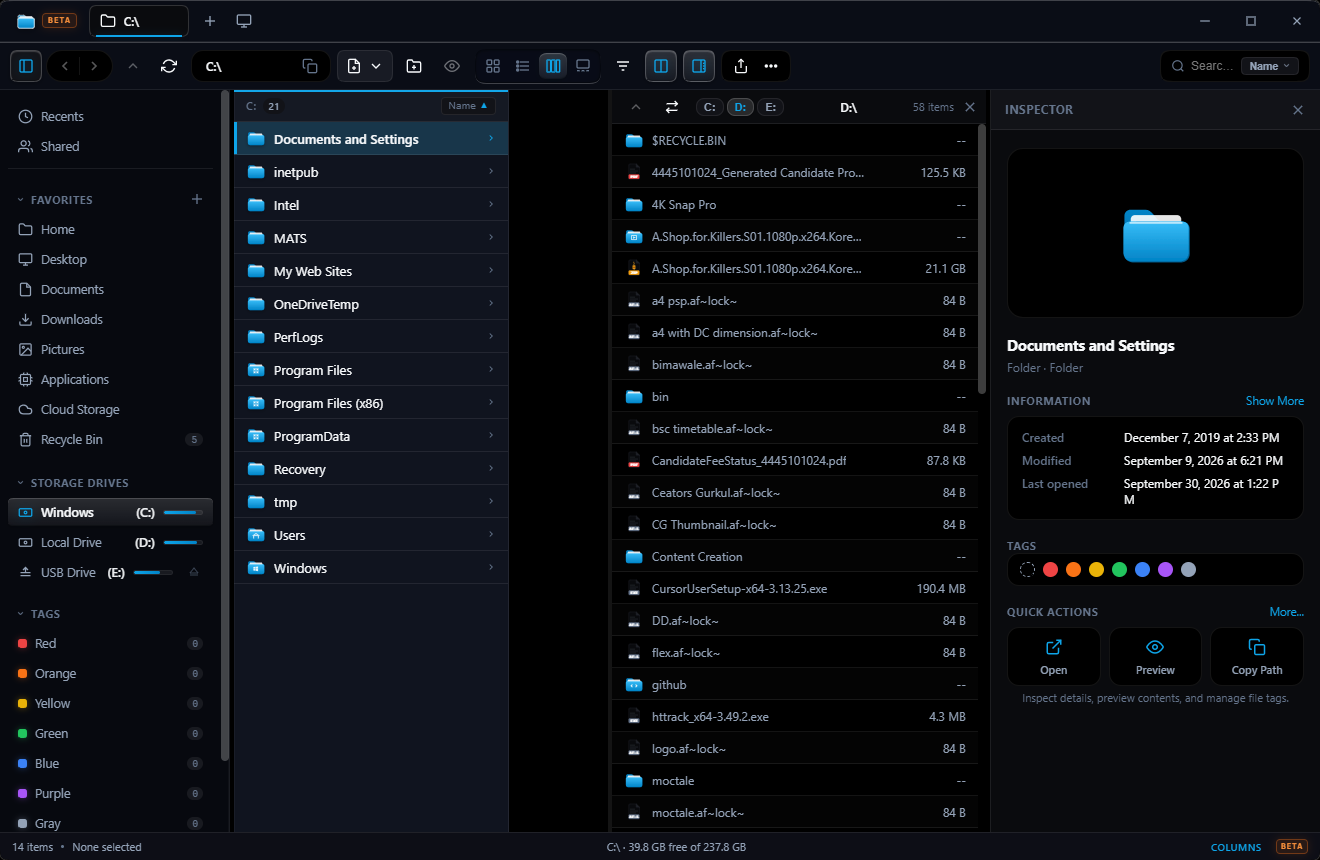The image size is (1320, 860).
Task: Select the columns view layout
Action: click(x=552, y=66)
